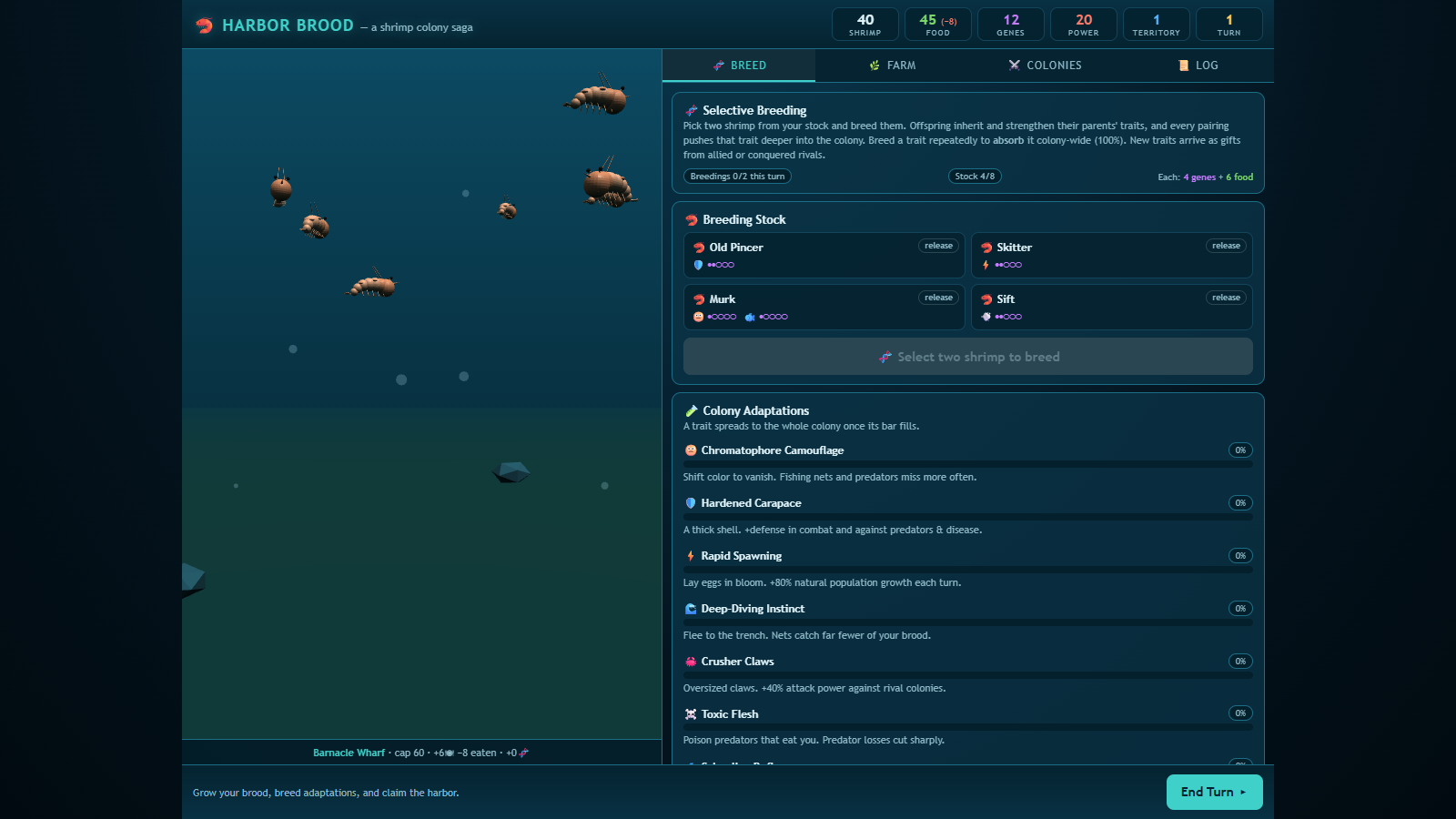1456x819 pixels.
Task: Release Murk from breeding stock
Action: (938, 298)
